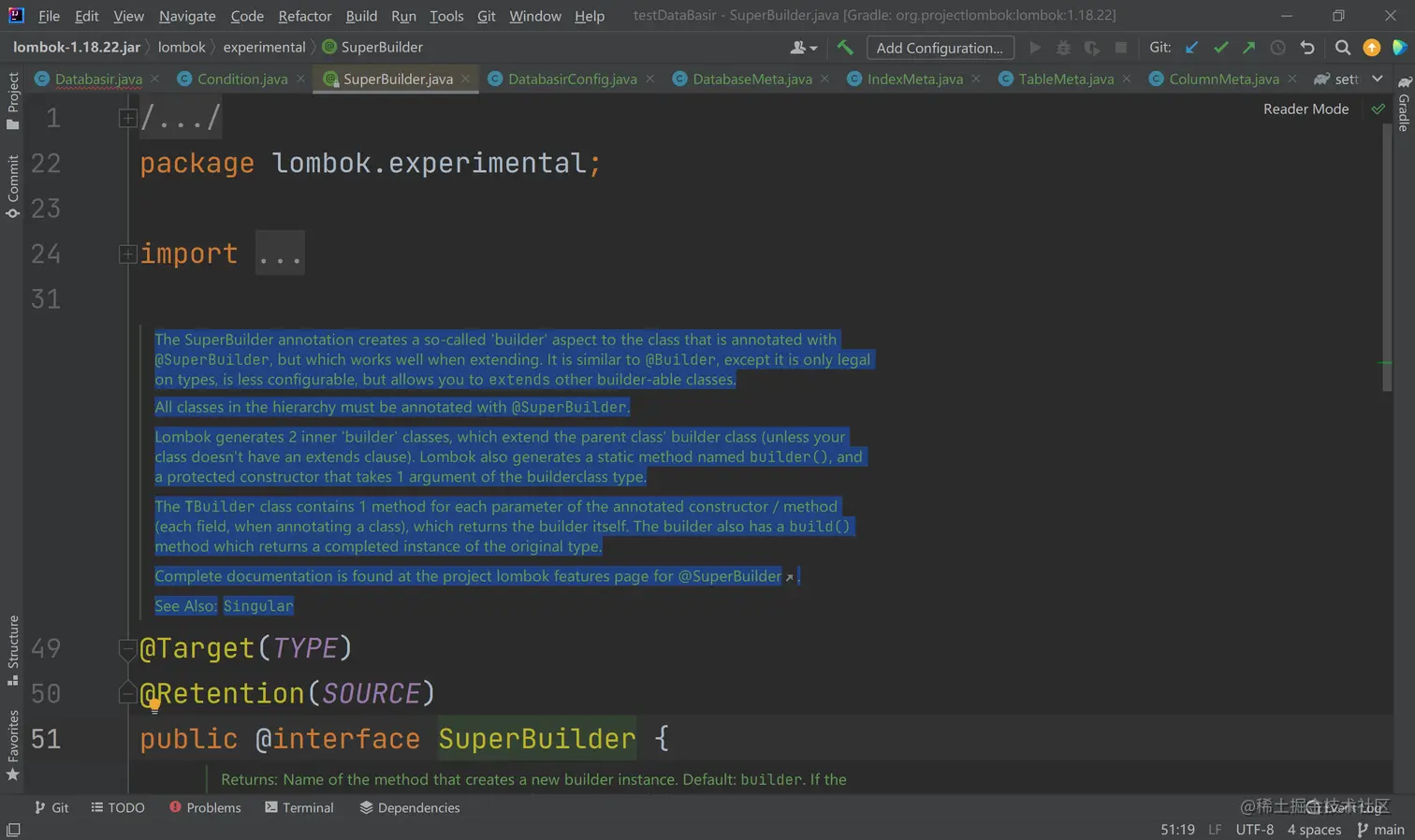Show hidden editor tabs dropdown chevron
This screenshot has height=840, width=1415.
(1378, 80)
